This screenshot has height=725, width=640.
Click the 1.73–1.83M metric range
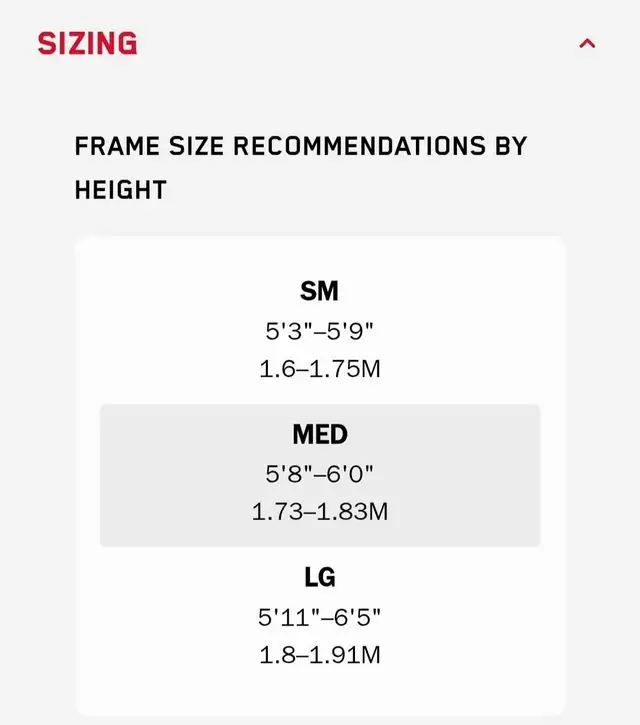tap(320, 512)
